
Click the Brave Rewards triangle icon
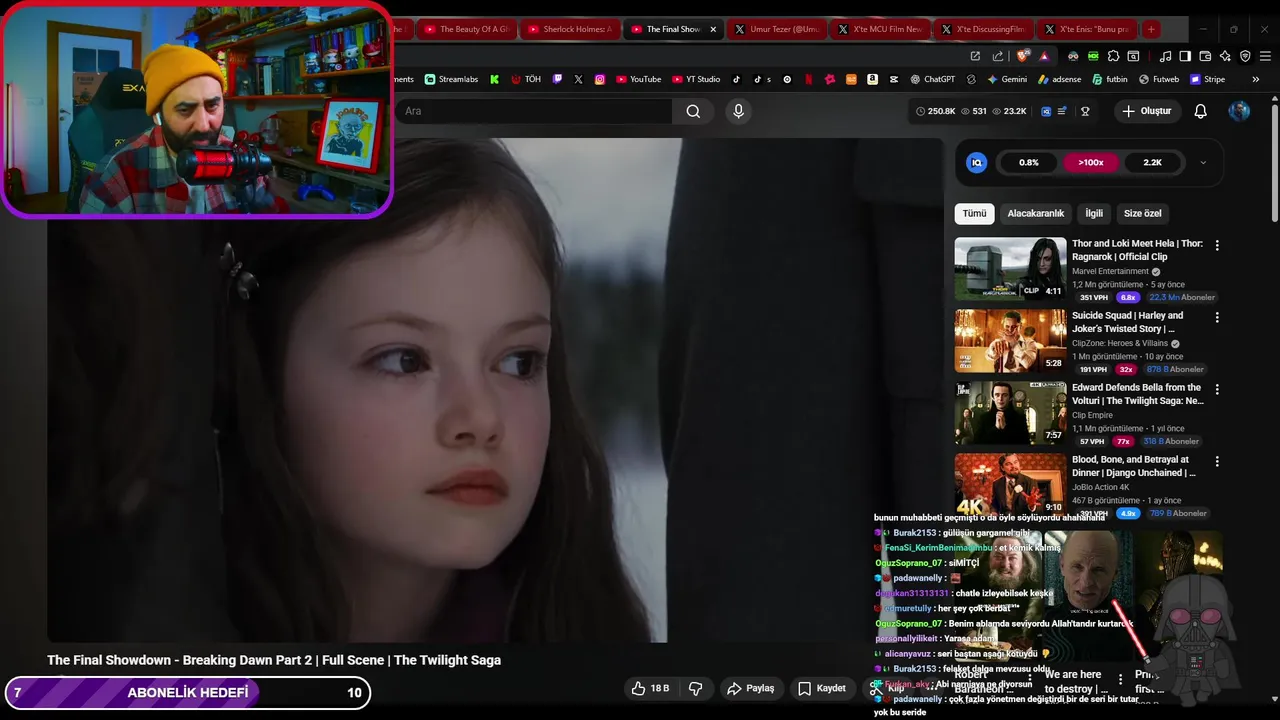(x=1044, y=56)
